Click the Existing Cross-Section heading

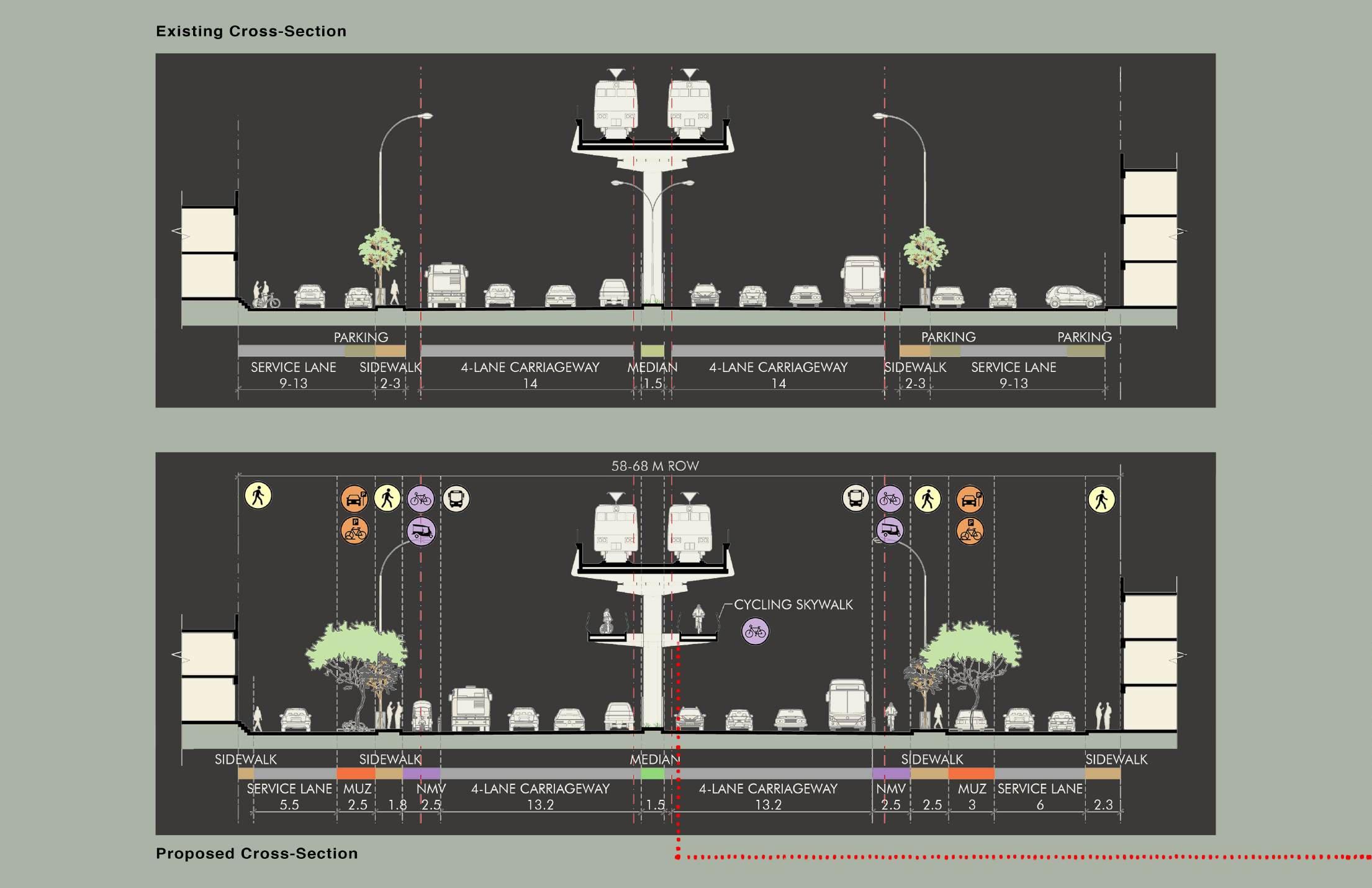pyautogui.click(x=251, y=31)
